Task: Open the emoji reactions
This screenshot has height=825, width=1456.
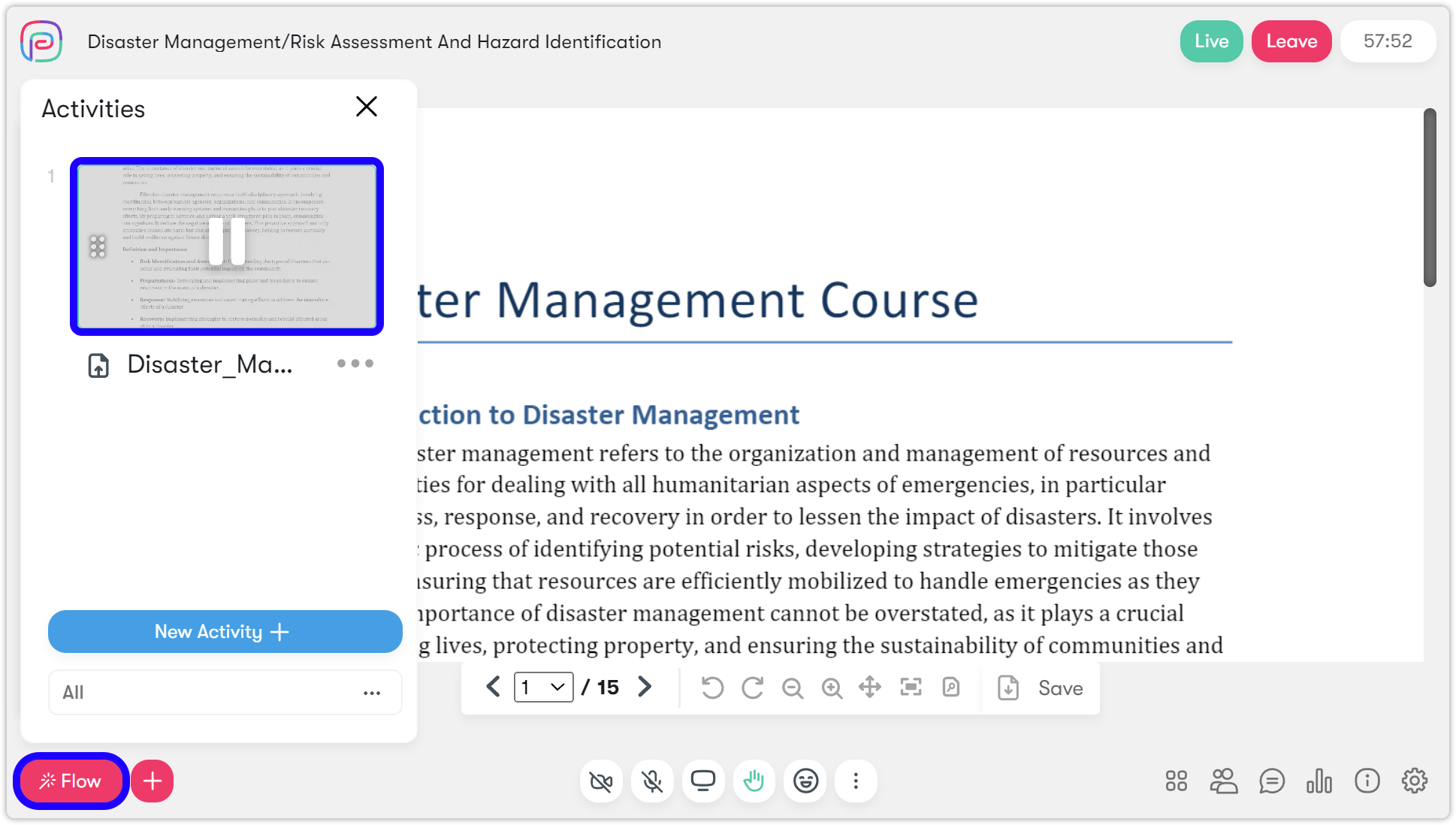Action: tap(805, 781)
